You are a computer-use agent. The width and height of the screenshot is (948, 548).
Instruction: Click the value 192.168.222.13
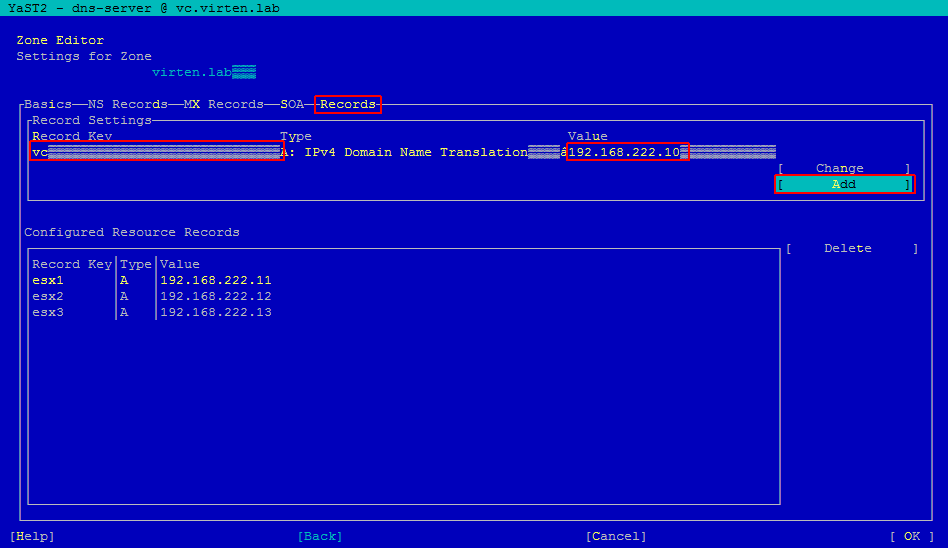point(216,312)
